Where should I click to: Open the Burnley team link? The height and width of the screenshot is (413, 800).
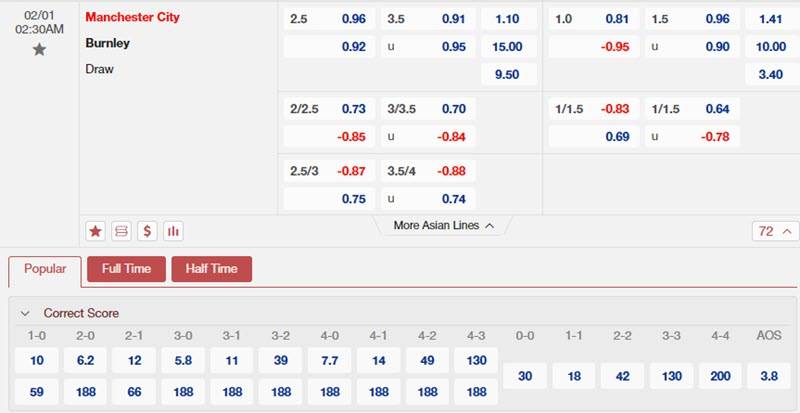(108, 44)
